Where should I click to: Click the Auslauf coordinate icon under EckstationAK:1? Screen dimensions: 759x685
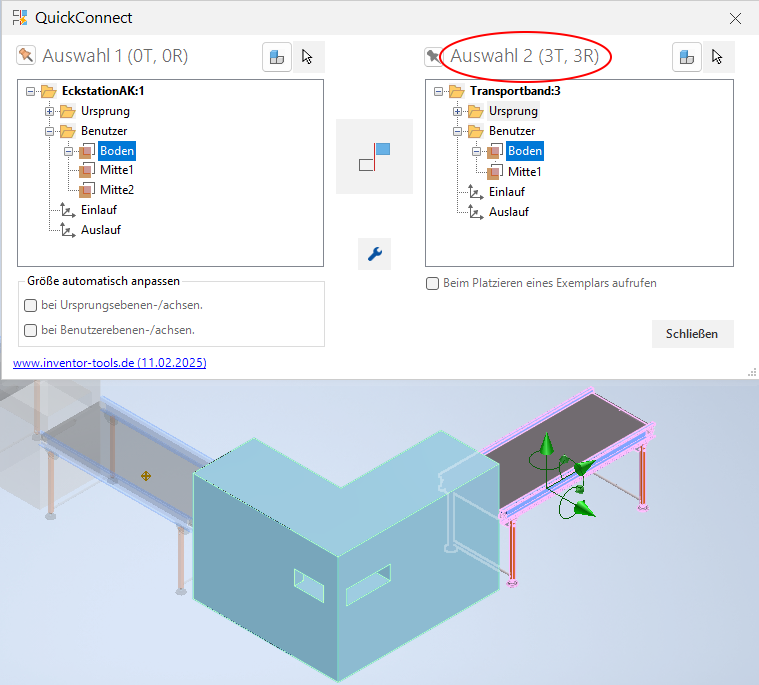tap(67, 230)
